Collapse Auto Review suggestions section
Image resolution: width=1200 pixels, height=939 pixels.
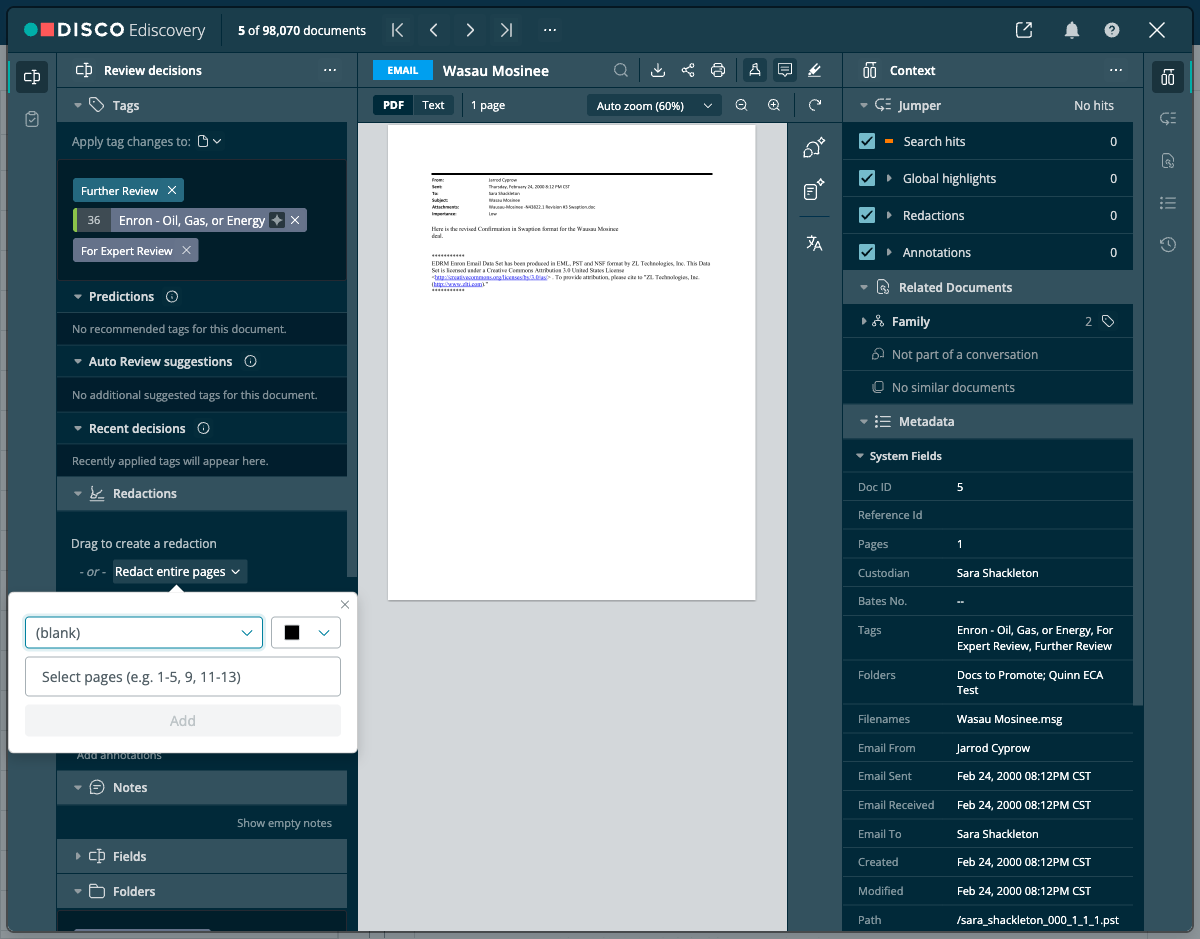77,361
